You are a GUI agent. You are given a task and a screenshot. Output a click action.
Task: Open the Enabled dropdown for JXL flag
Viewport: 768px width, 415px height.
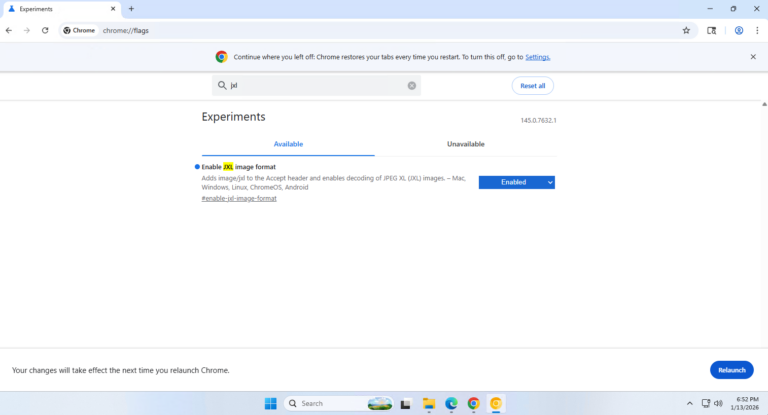[x=516, y=182]
